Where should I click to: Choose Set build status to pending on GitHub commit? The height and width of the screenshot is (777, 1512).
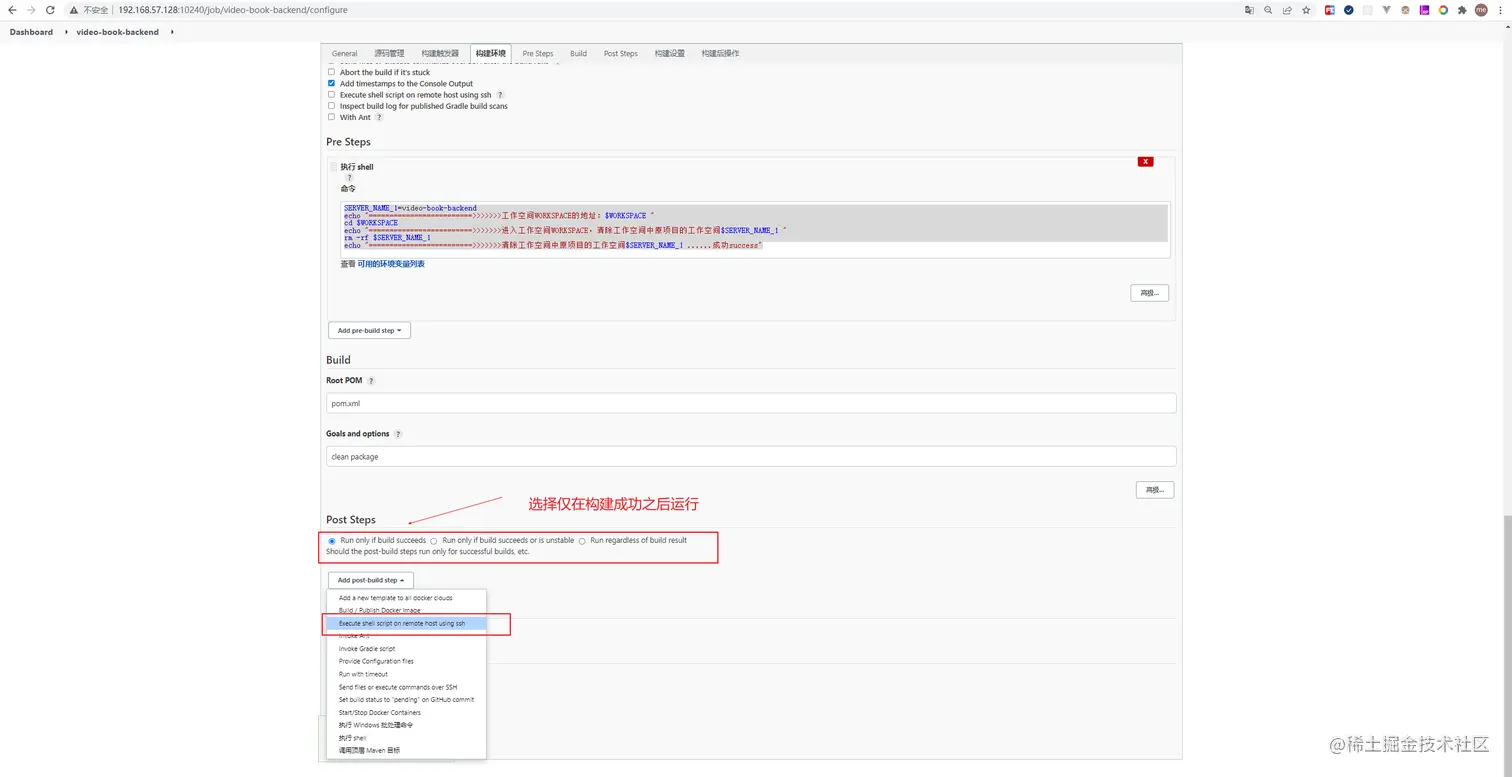point(406,699)
